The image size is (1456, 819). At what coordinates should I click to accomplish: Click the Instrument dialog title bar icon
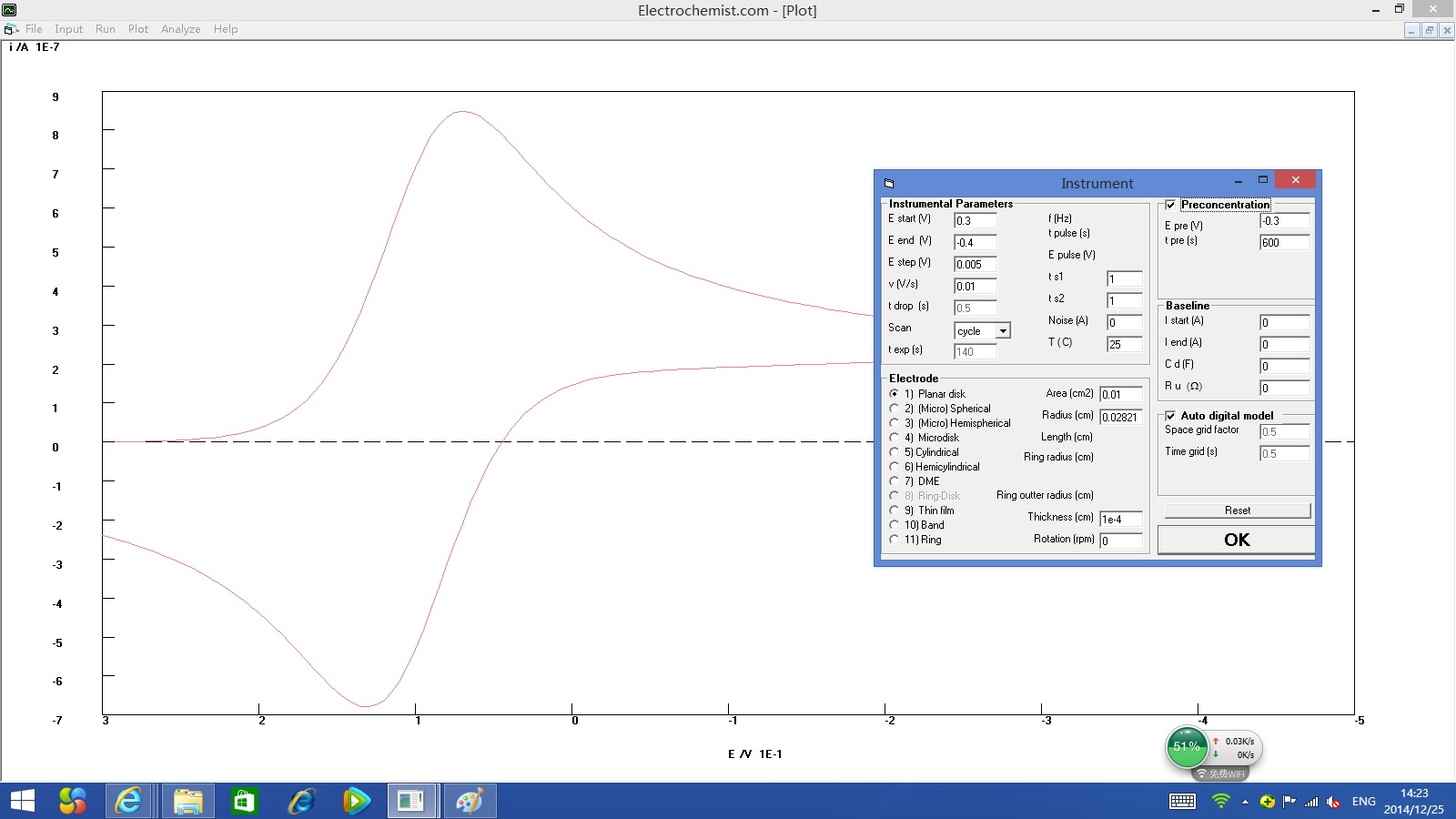coord(889,183)
